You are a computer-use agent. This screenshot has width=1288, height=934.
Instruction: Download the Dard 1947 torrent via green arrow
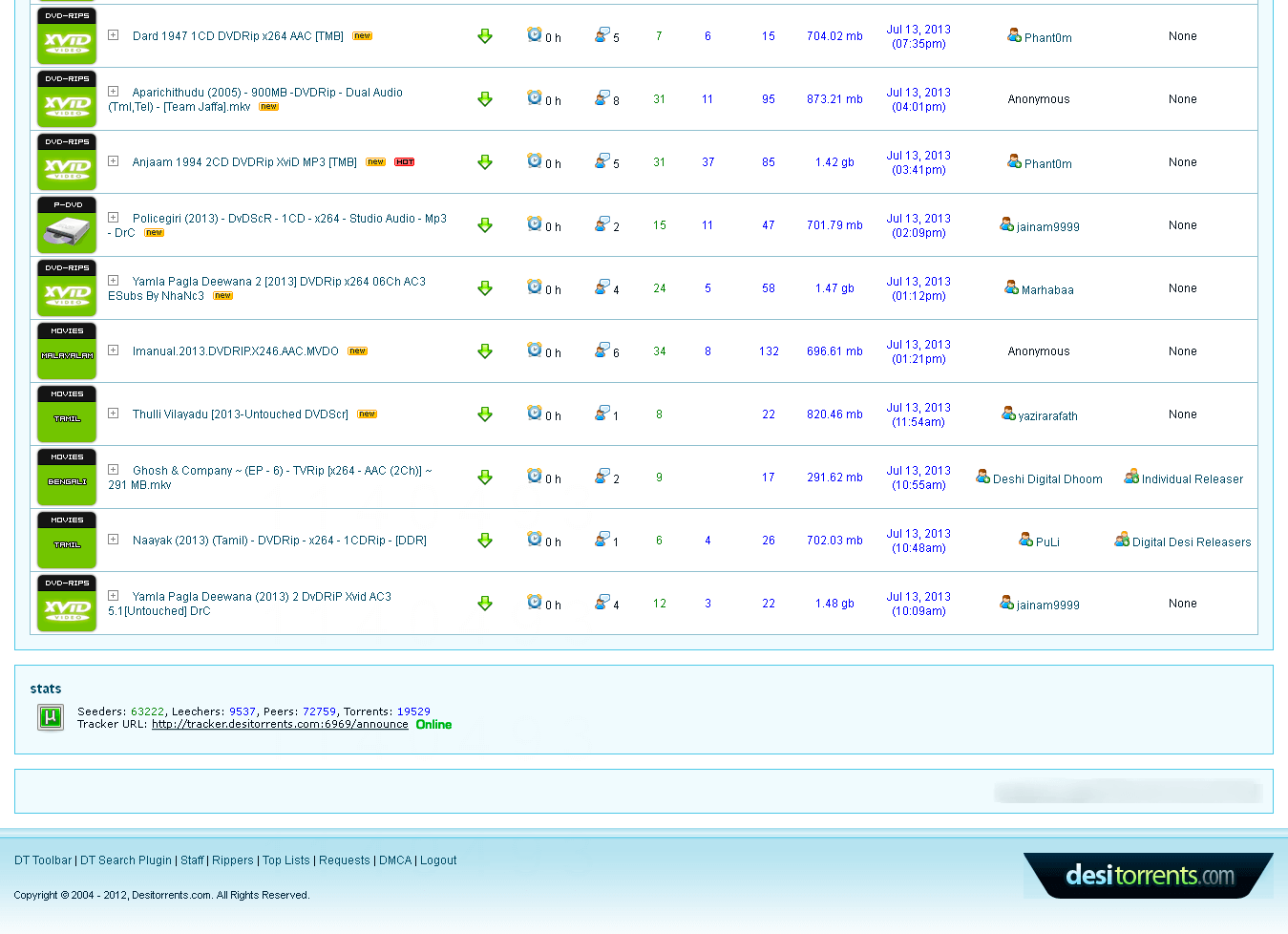[x=485, y=36]
